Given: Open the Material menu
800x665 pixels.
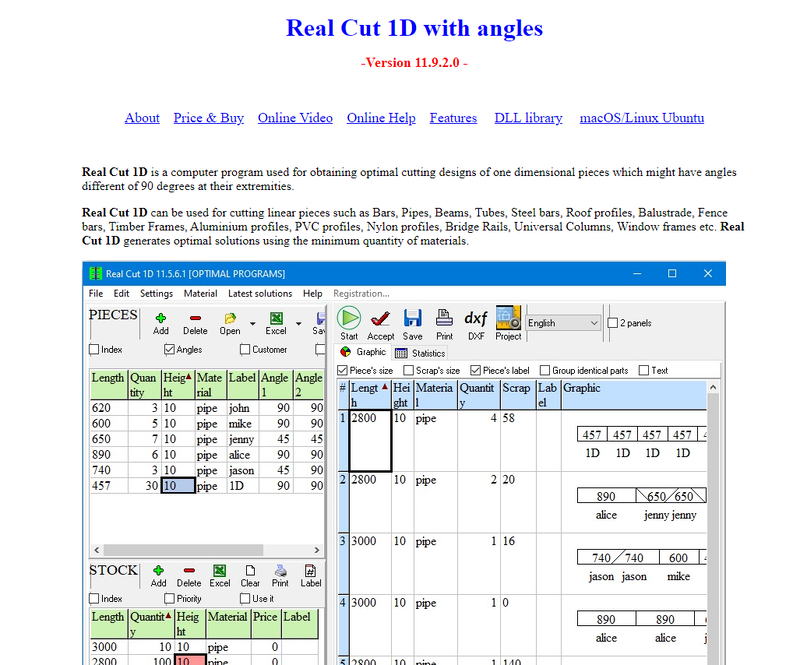Looking at the screenshot, I should (200, 293).
